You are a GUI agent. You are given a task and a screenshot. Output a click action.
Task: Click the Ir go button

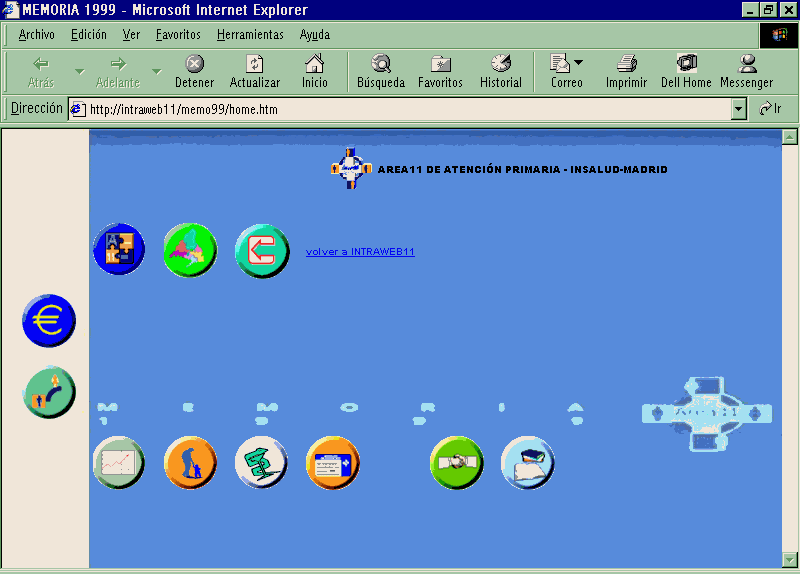click(x=767, y=109)
